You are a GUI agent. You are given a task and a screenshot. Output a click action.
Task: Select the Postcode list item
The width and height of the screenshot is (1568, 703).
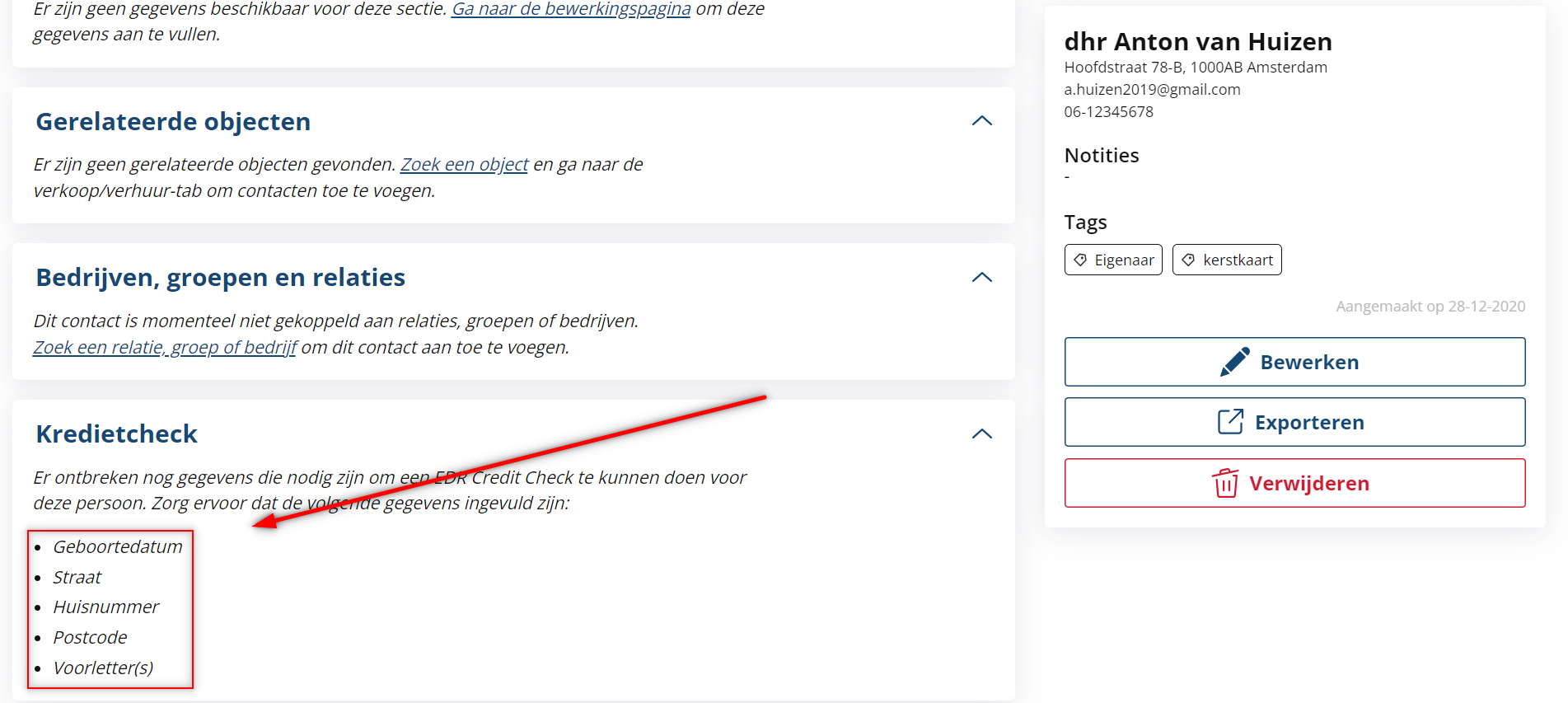coord(90,638)
